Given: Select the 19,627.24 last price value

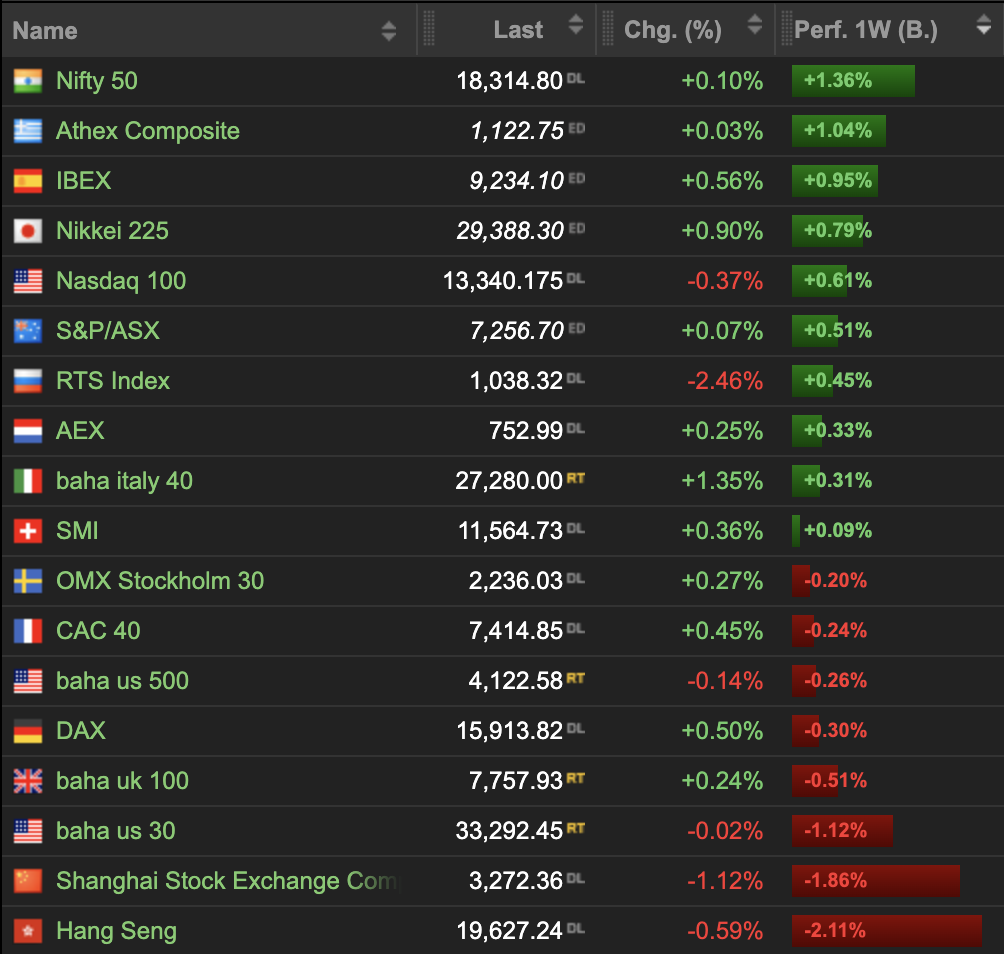Looking at the screenshot, I should click(509, 930).
